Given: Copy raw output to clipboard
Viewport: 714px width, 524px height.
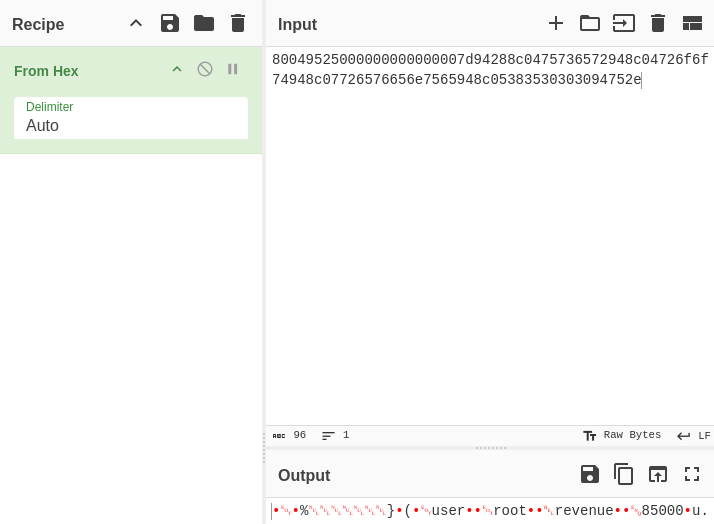Looking at the screenshot, I should tap(623, 474).
